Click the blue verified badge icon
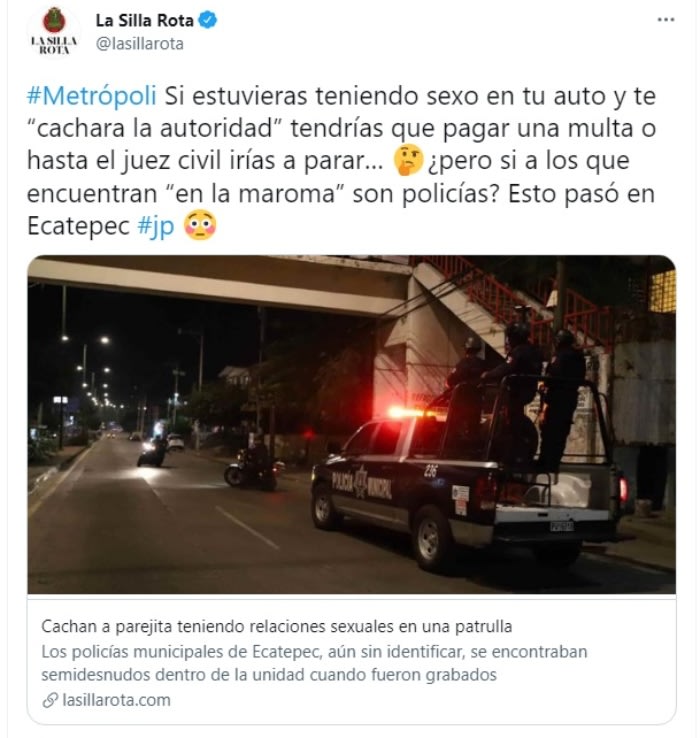This screenshot has height=738, width=700. coord(209,20)
